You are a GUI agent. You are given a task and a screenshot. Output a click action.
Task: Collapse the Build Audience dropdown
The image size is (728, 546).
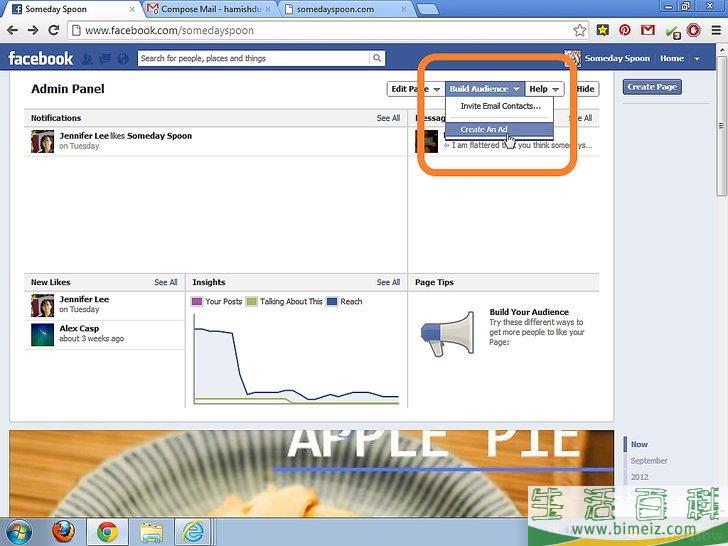click(485, 89)
